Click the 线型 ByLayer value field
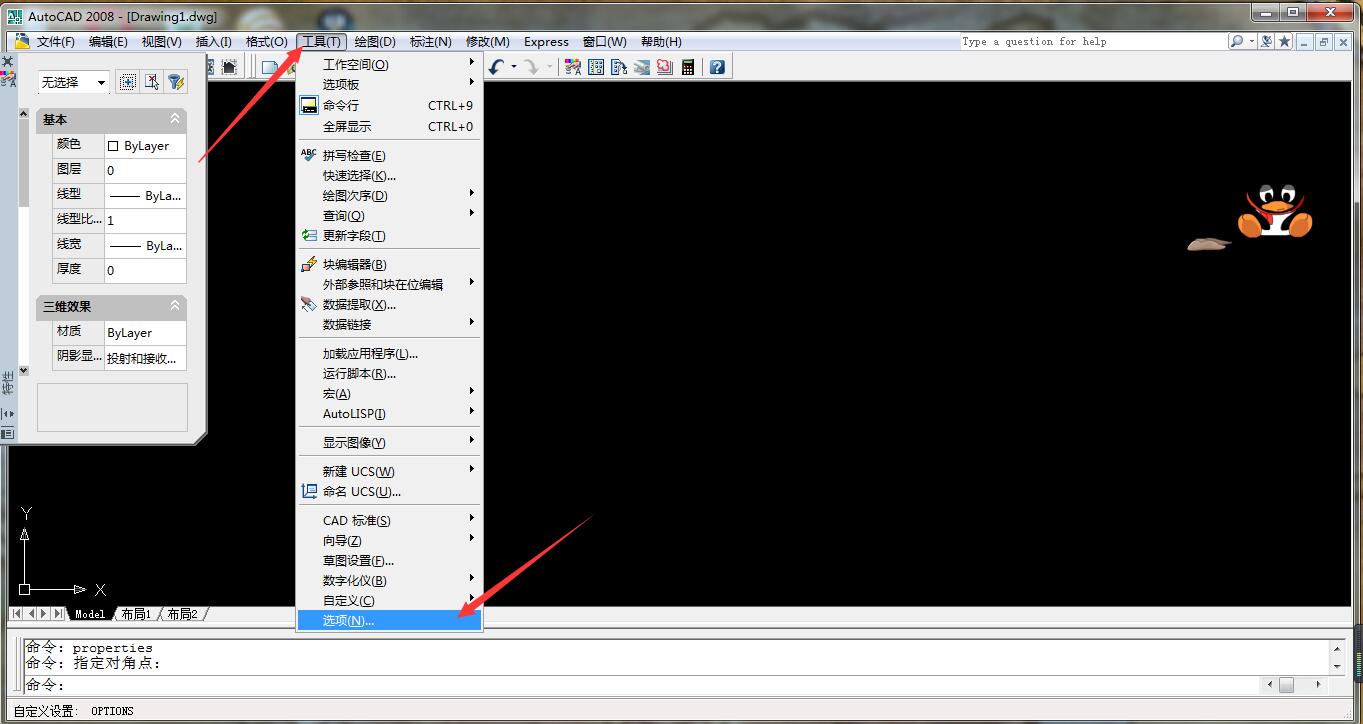Screen dimensions: 1363x724 [x=145, y=196]
